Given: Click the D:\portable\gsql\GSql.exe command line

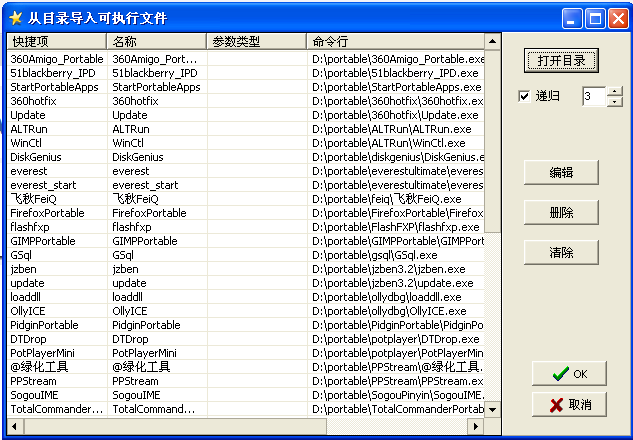Looking at the screenshot, I should (x=375, y=255).
